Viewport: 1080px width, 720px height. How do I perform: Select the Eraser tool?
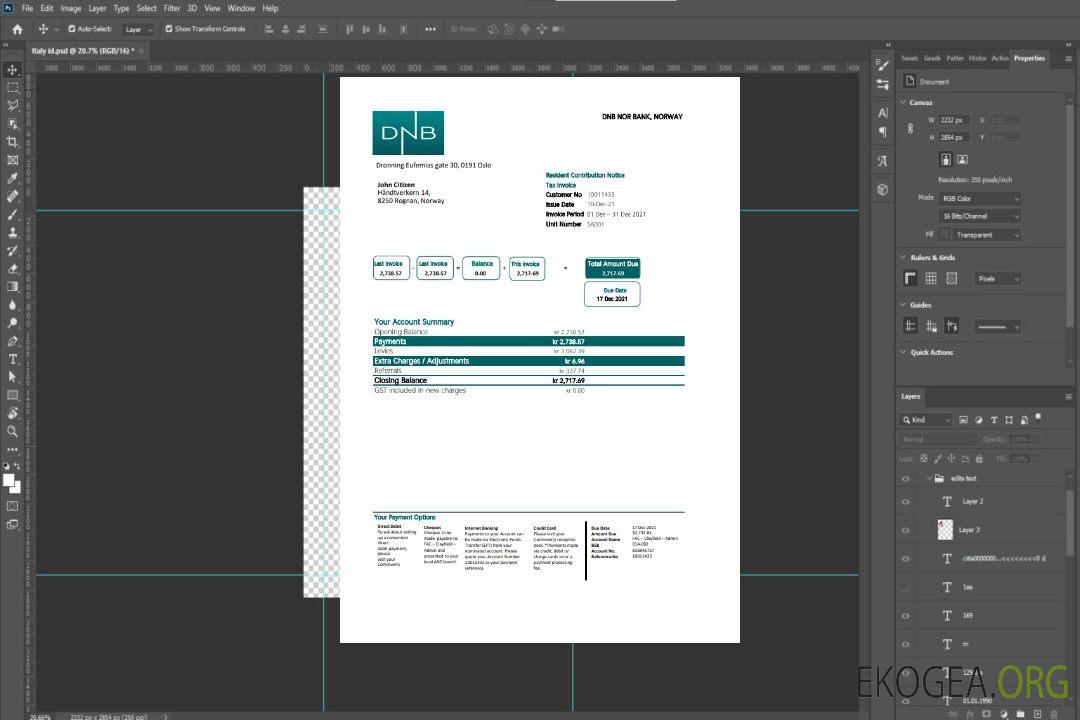coord(12,269)
